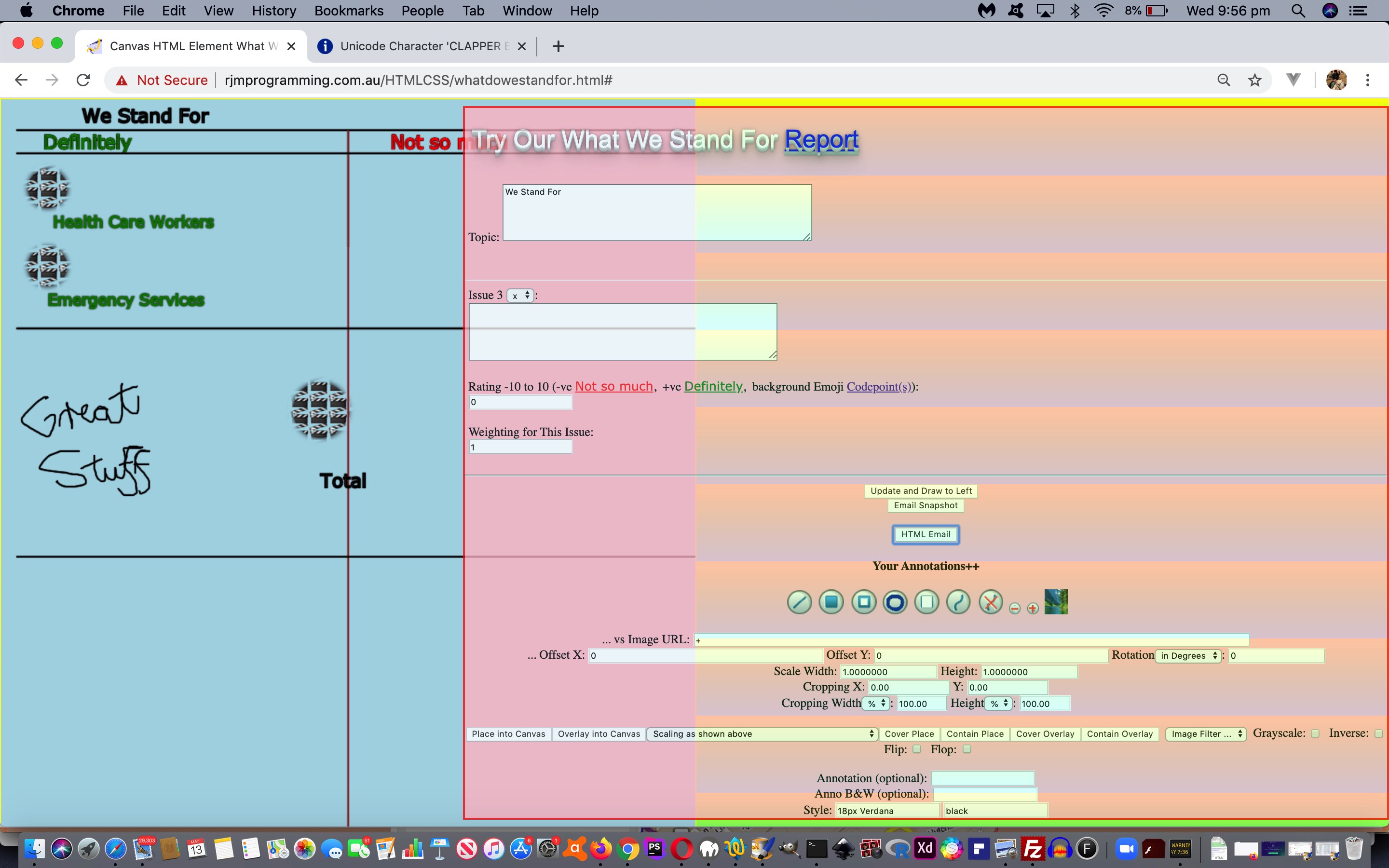This screenshot has width=1389, height=868.
Task: Open the Scaling as shown above dropdown
Action: (762, 733)
